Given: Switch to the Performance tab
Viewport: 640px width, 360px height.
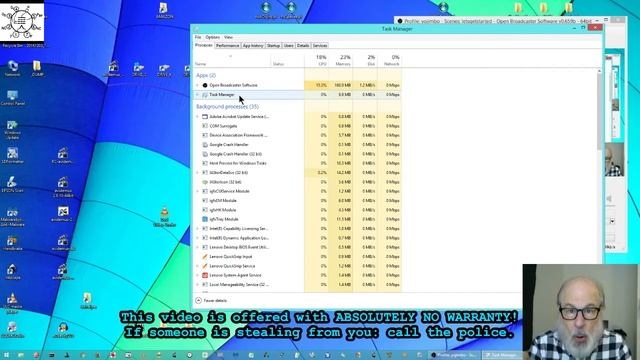Looking at the screenshot, I should point(227,46).
